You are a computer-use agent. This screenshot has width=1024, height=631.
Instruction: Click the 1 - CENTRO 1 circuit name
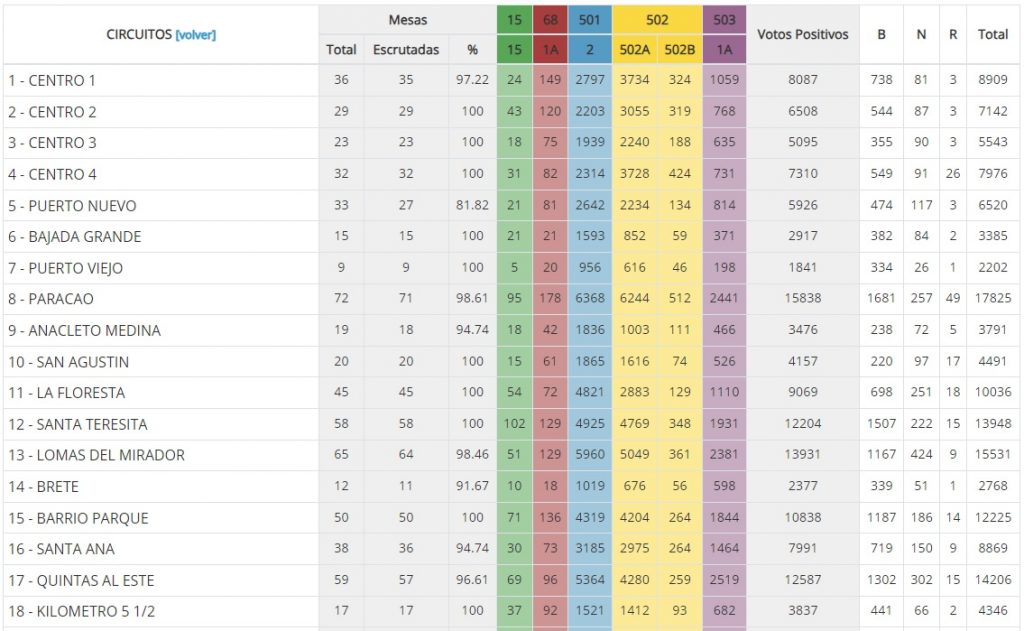pos(52,80)
